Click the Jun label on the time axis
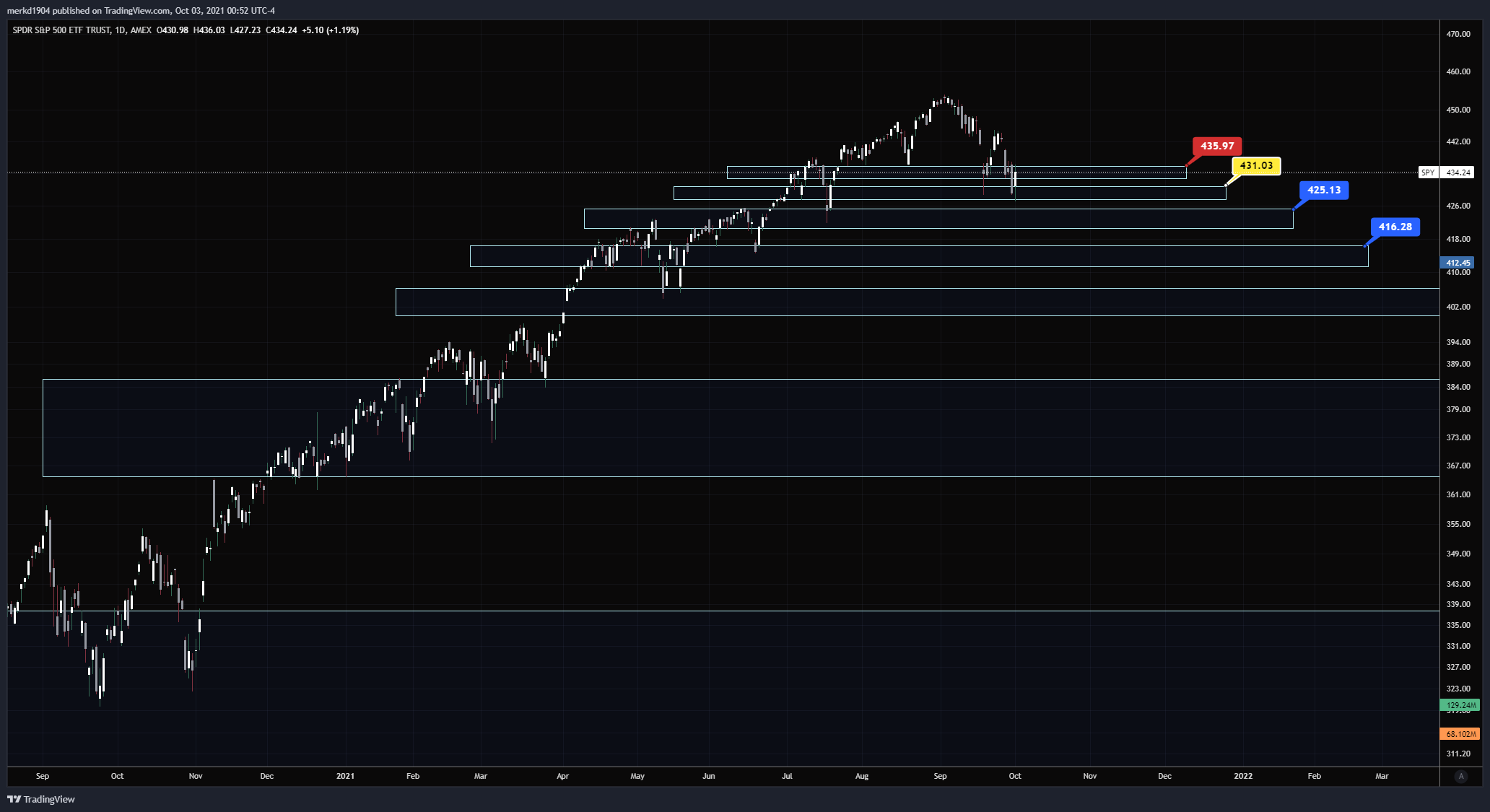1490x812 pixels. 709,776
